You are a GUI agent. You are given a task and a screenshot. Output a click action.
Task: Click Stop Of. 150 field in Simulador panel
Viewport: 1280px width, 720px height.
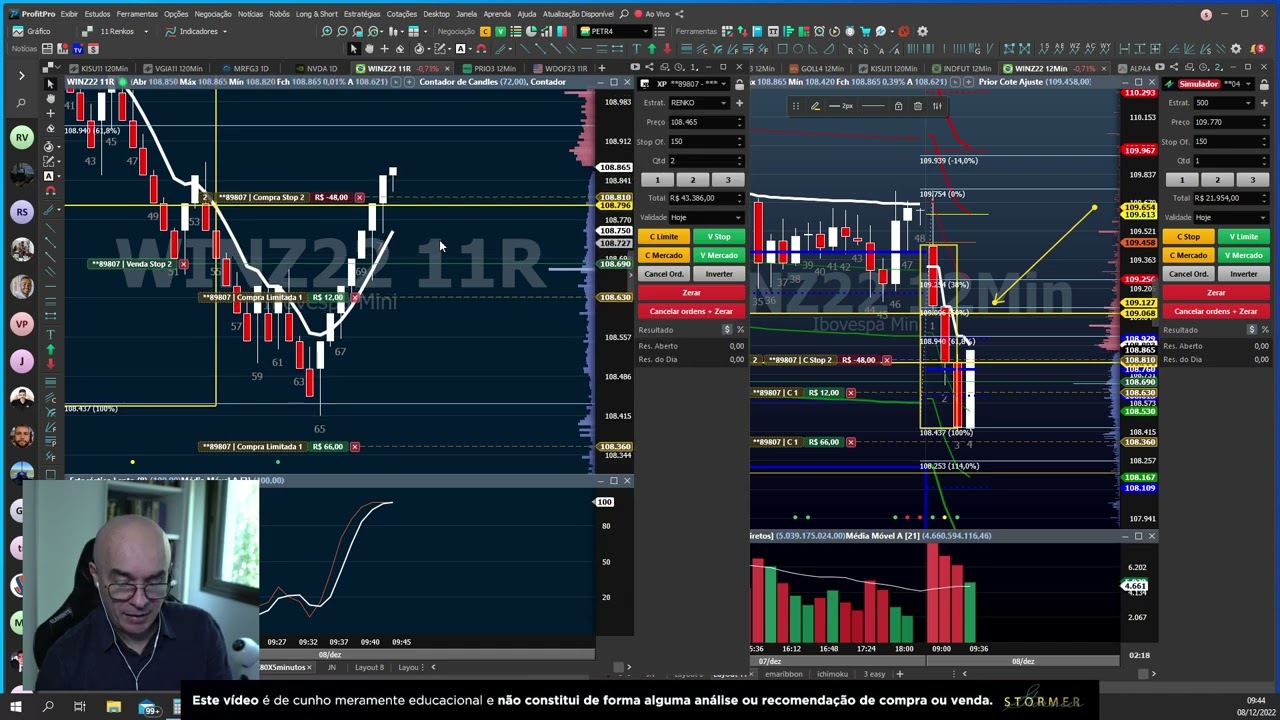[1231, 141]
